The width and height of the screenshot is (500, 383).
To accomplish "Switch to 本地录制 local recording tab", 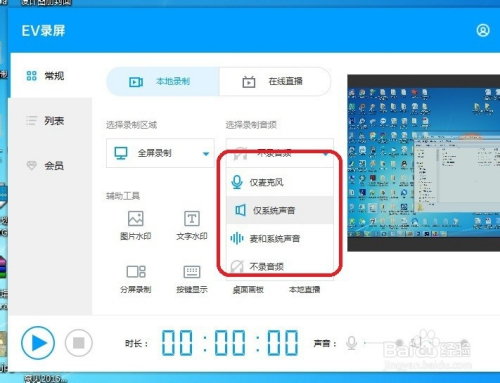I will tap(163, 81).
